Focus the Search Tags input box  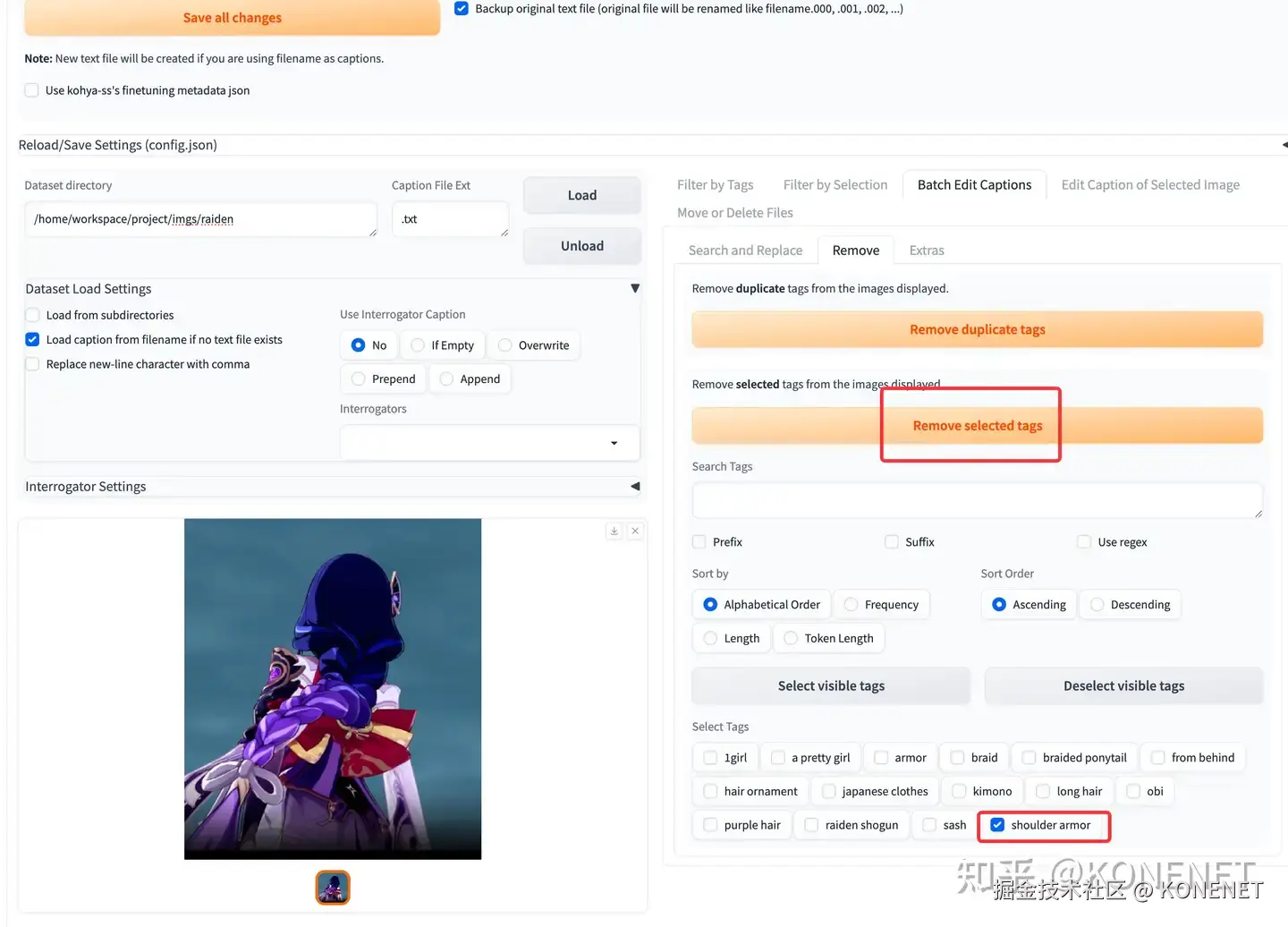click(978, 501)
